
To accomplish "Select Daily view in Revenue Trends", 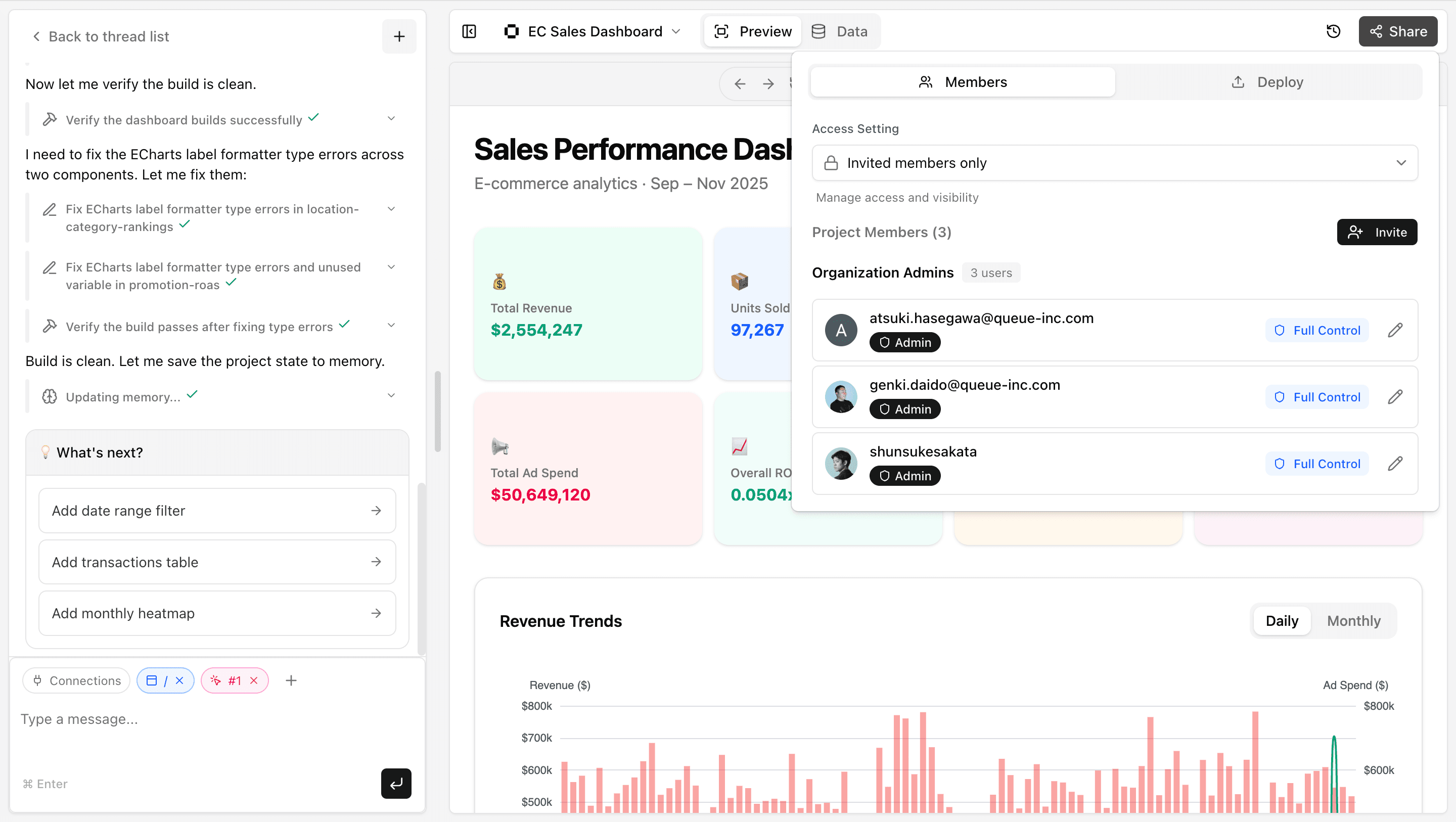I will (1282, 621).
